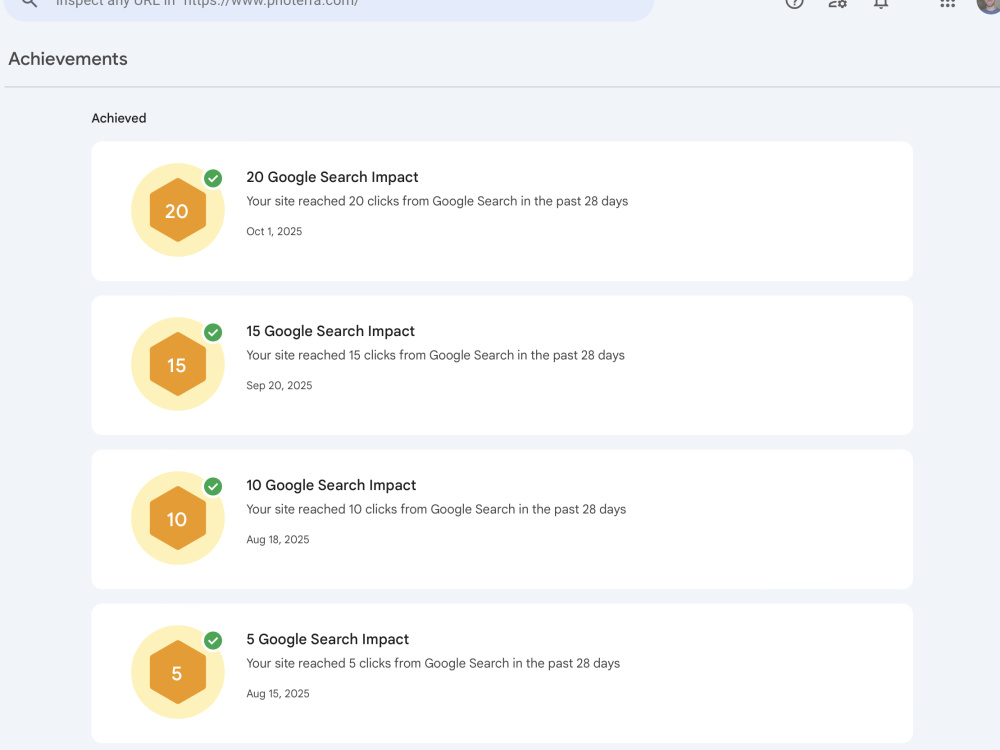
Task: Click the 'Achievements' page heading
Action: (x=68, y=59)
